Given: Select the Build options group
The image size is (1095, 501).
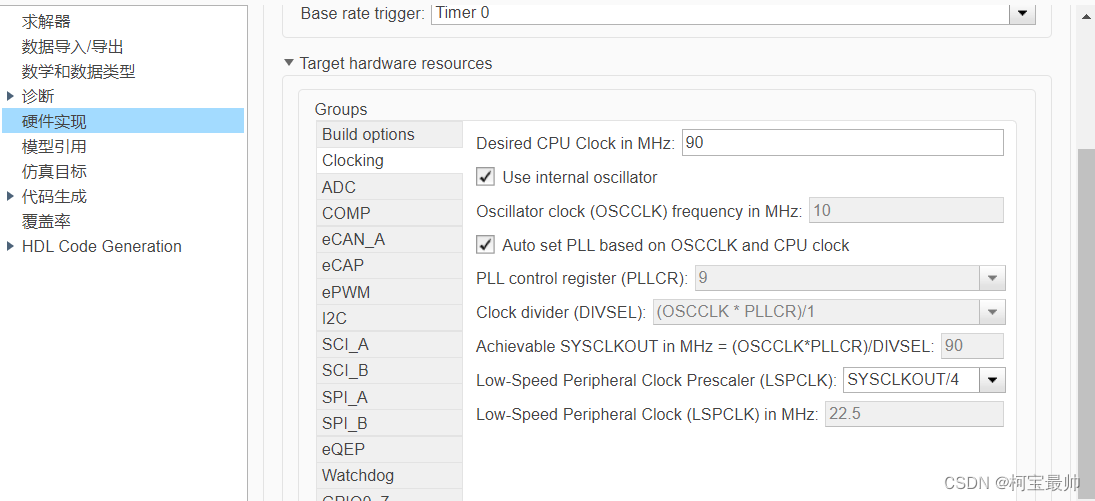Looking at the screenshot, I should pos(368,135).
